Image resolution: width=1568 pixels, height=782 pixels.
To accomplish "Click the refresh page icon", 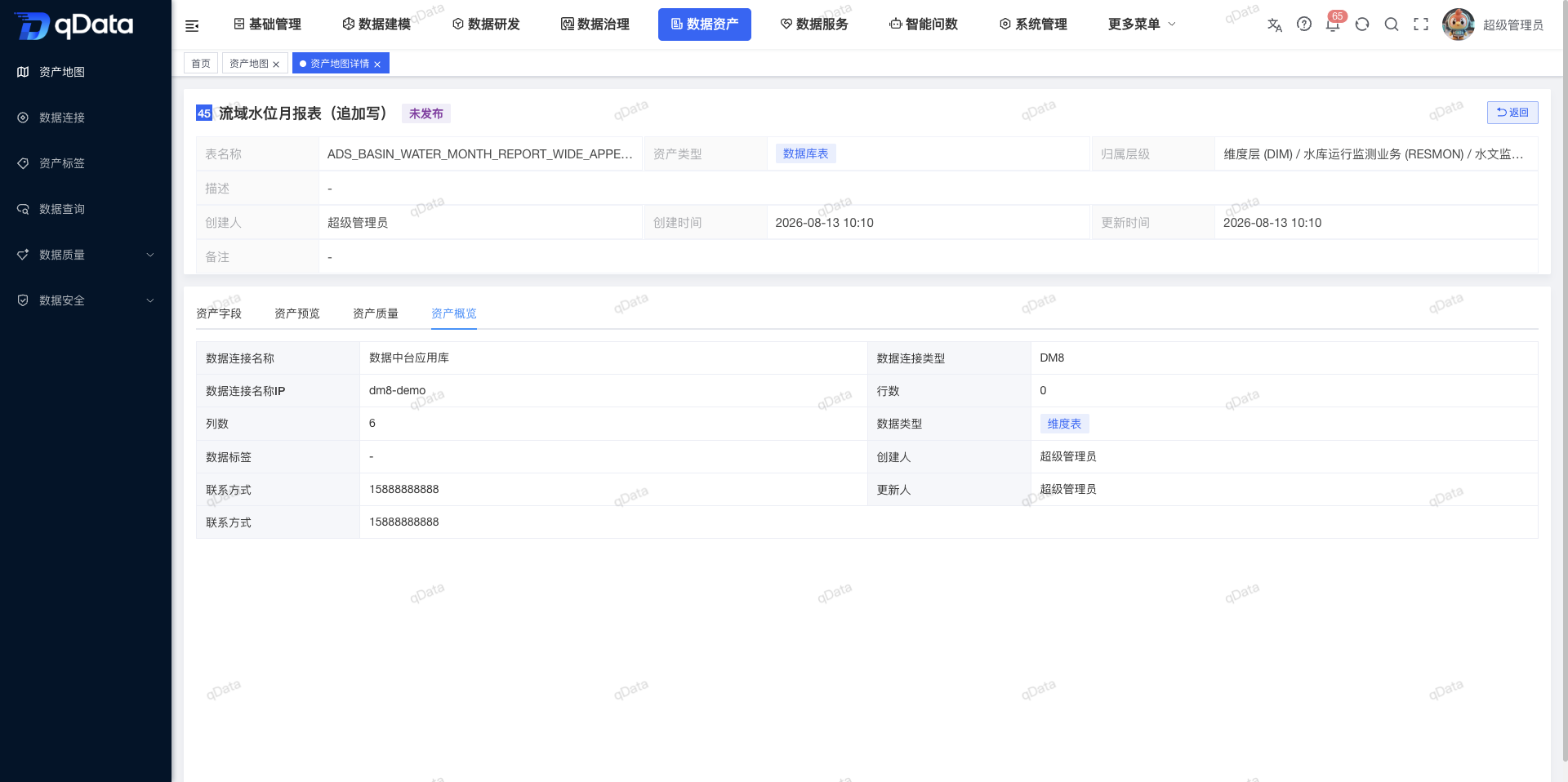I will coord(1362,24).
